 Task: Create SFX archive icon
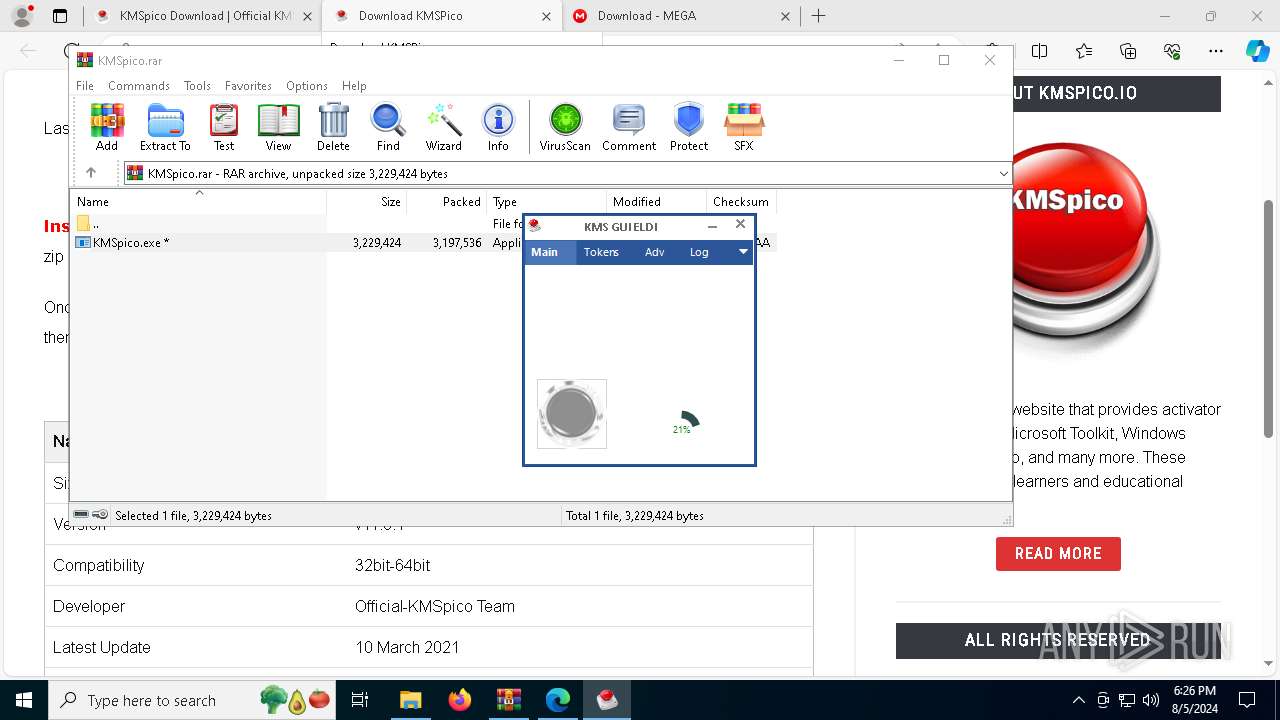click(x=744, y=127)
